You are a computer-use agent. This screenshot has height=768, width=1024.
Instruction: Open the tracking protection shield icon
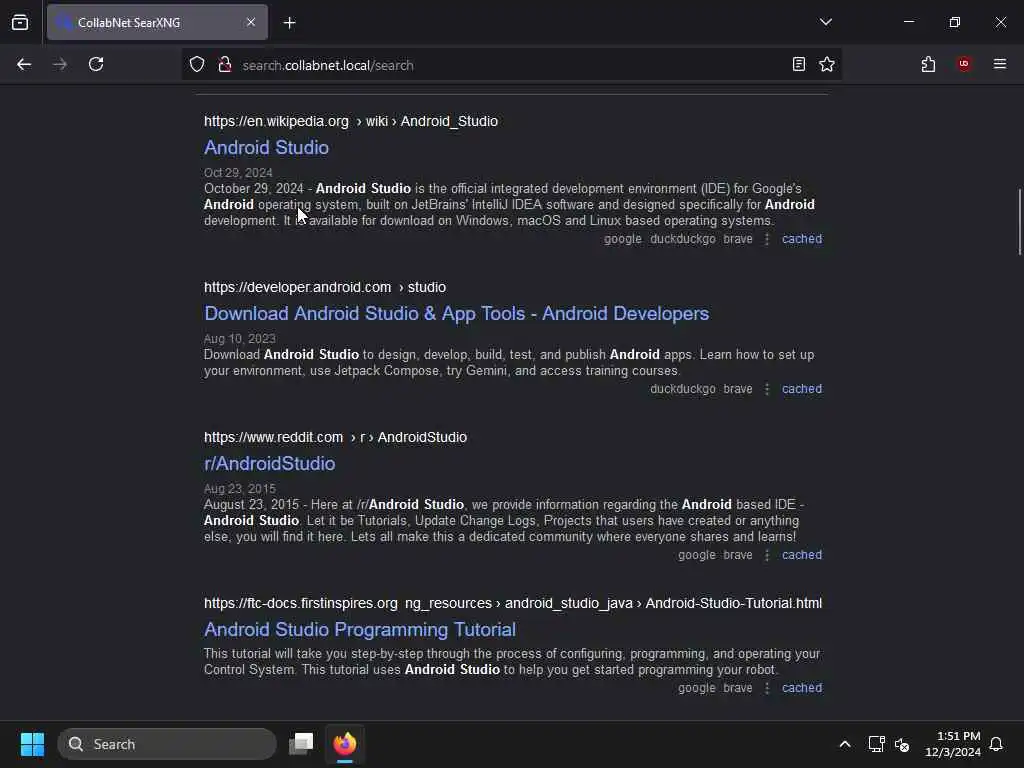(x=197, y=65)
